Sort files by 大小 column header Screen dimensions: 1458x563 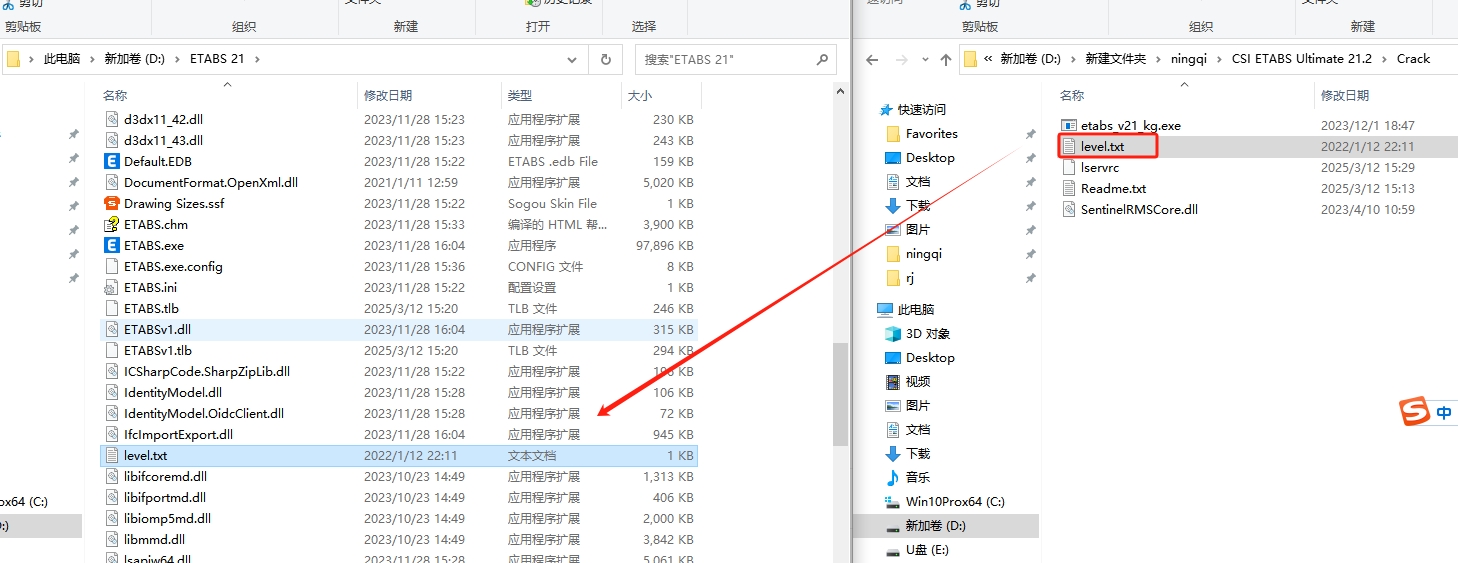tap(640, 96)
